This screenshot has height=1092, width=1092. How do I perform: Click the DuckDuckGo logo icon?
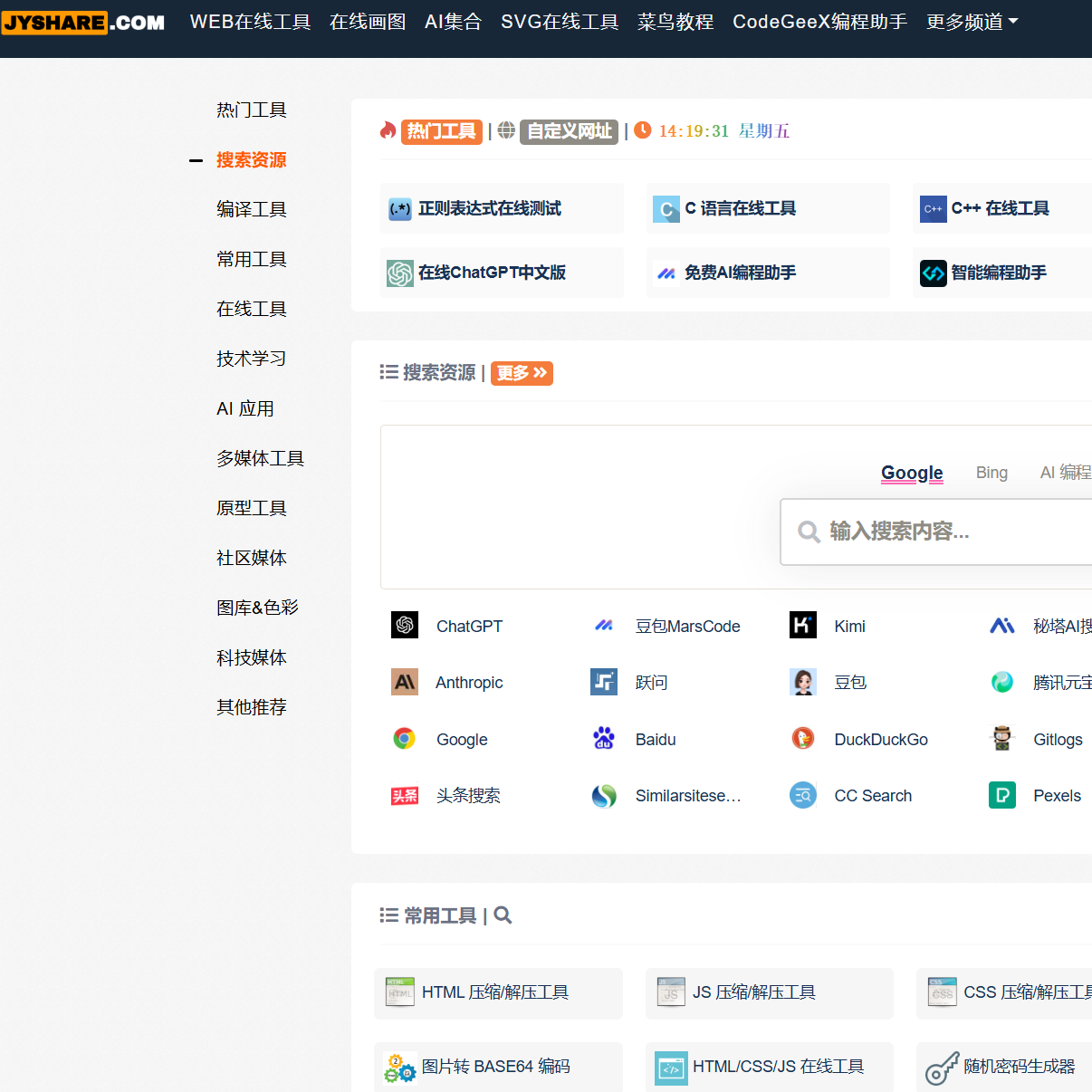[x=803, y=739]
